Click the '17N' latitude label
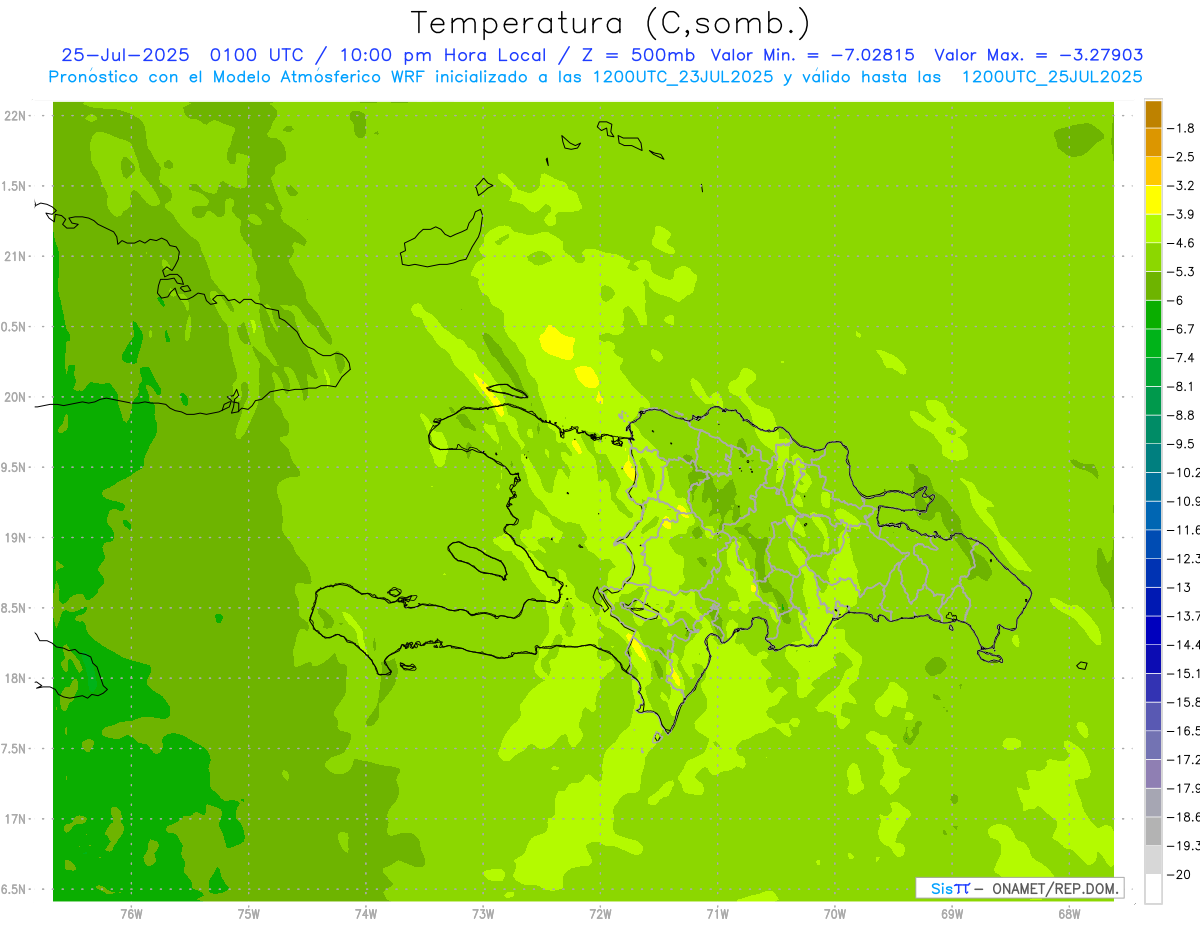This screenshot has width=1200, height=927. tap(14, 820)
